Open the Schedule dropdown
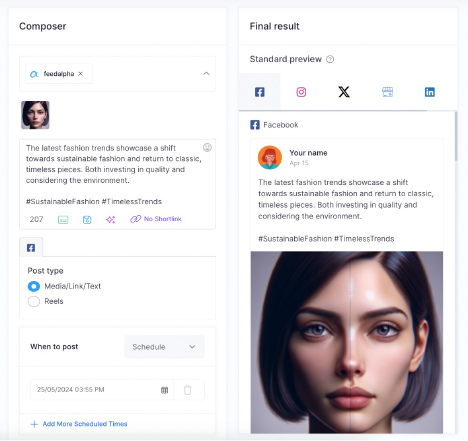 [x=164, y=347]
